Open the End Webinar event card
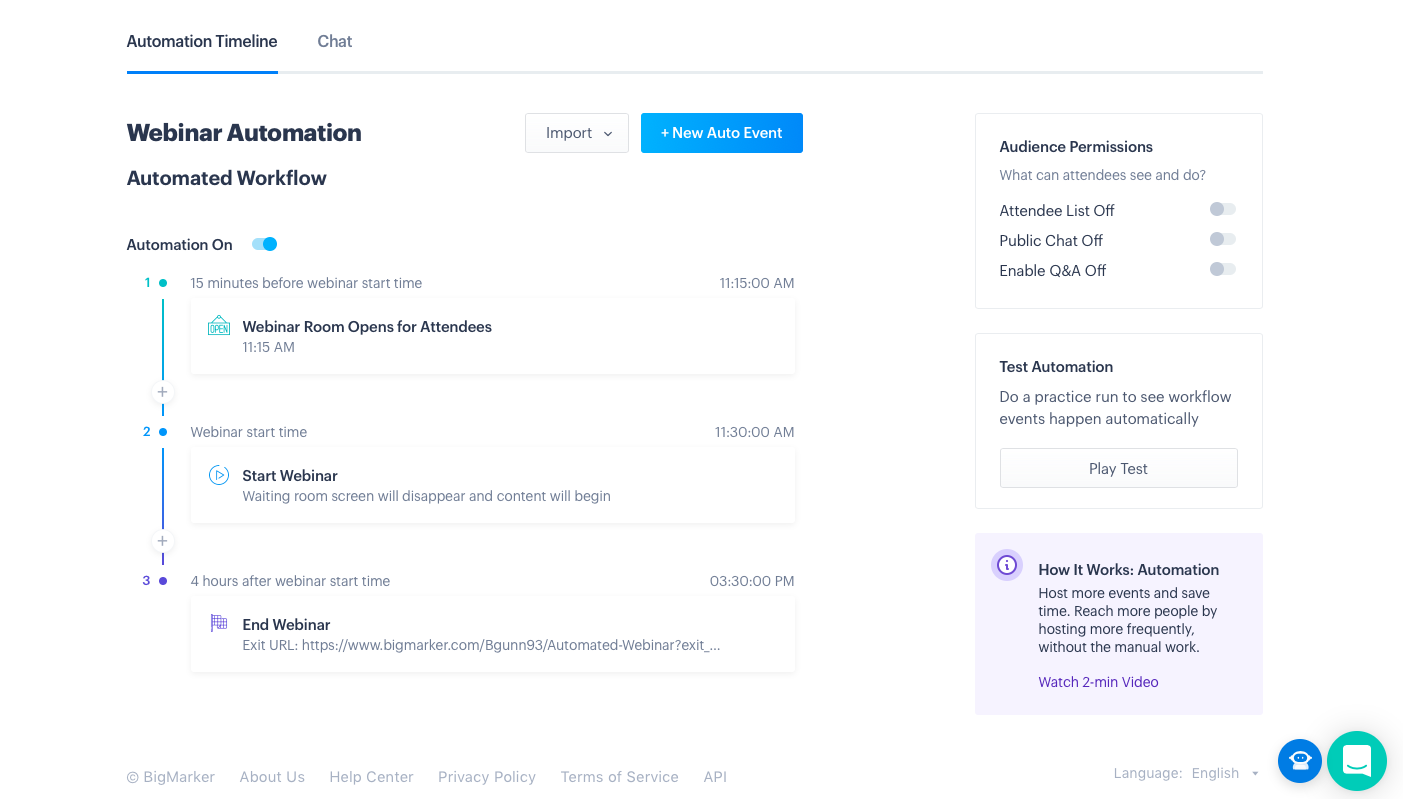This screenshot has width=1403, height=799. (x=493, y=634)
